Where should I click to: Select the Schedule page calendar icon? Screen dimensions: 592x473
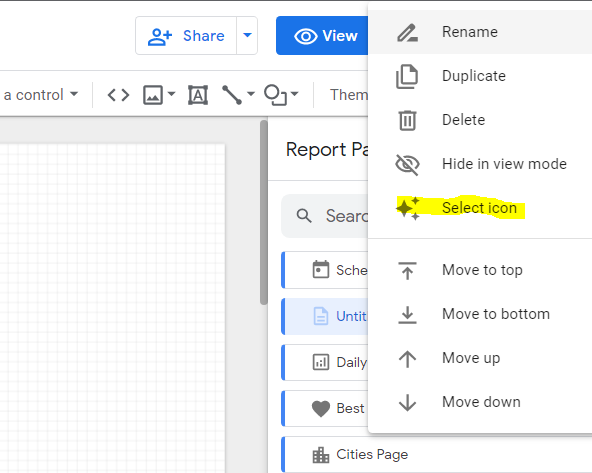point(321,270)
